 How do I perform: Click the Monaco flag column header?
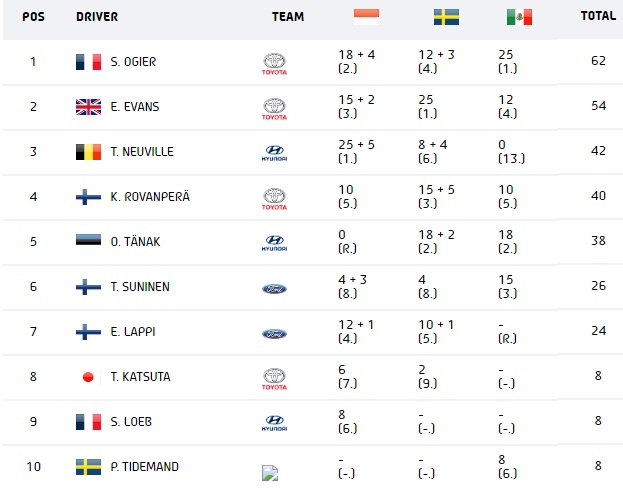pyautogui.click(x=366, y=17)
